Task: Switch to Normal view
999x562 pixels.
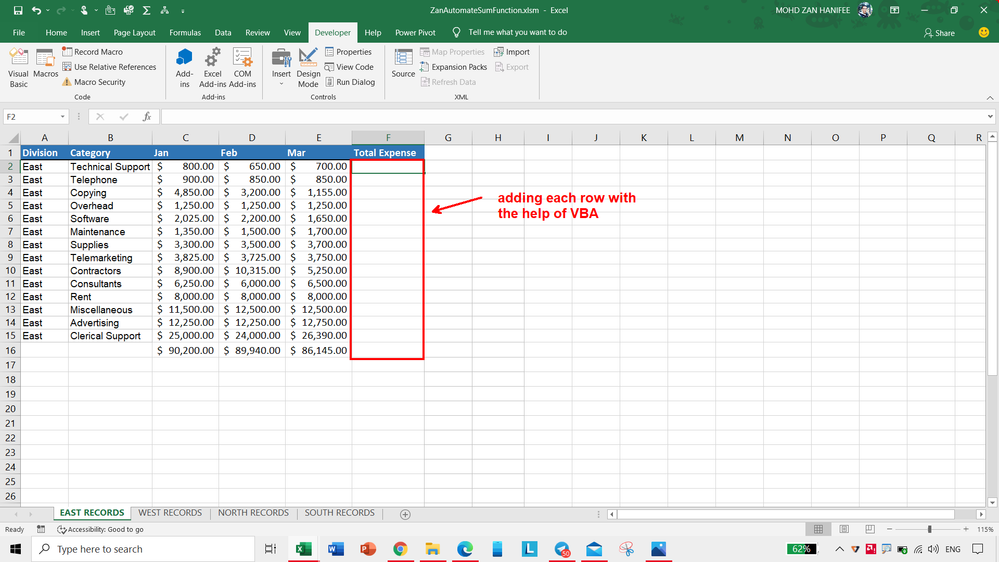Action: click(819, 530)
